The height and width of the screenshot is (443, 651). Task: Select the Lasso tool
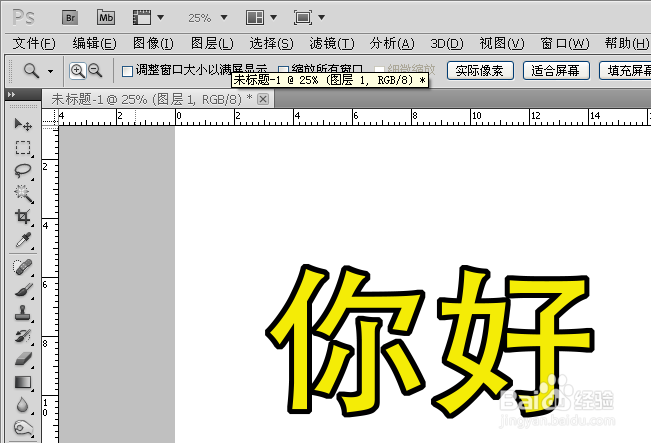pyautogui.click(x=23, y=170)
